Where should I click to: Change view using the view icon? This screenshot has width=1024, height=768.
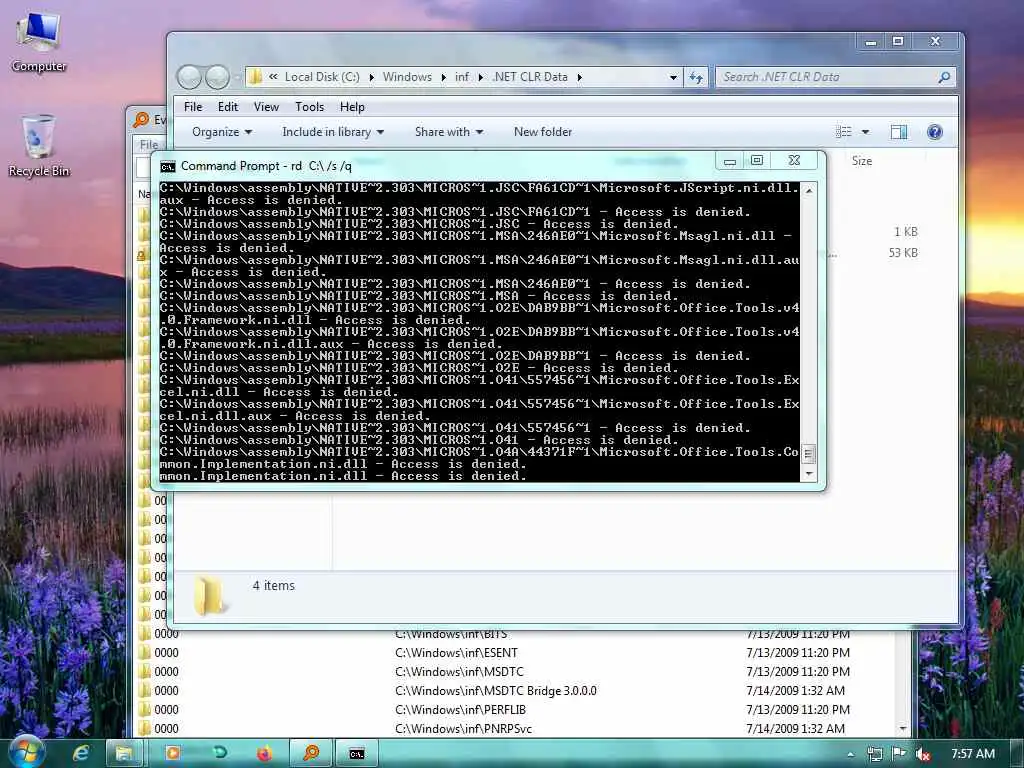click(844, 132)
